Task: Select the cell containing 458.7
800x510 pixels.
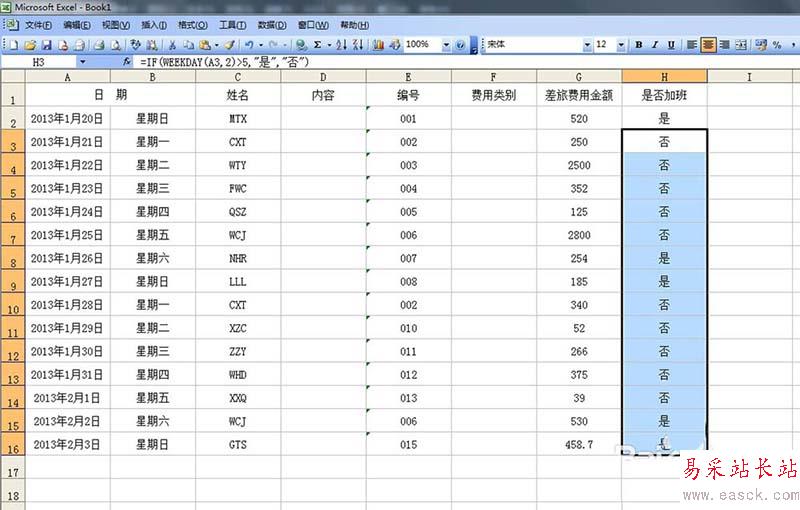Action: (579, 445)
